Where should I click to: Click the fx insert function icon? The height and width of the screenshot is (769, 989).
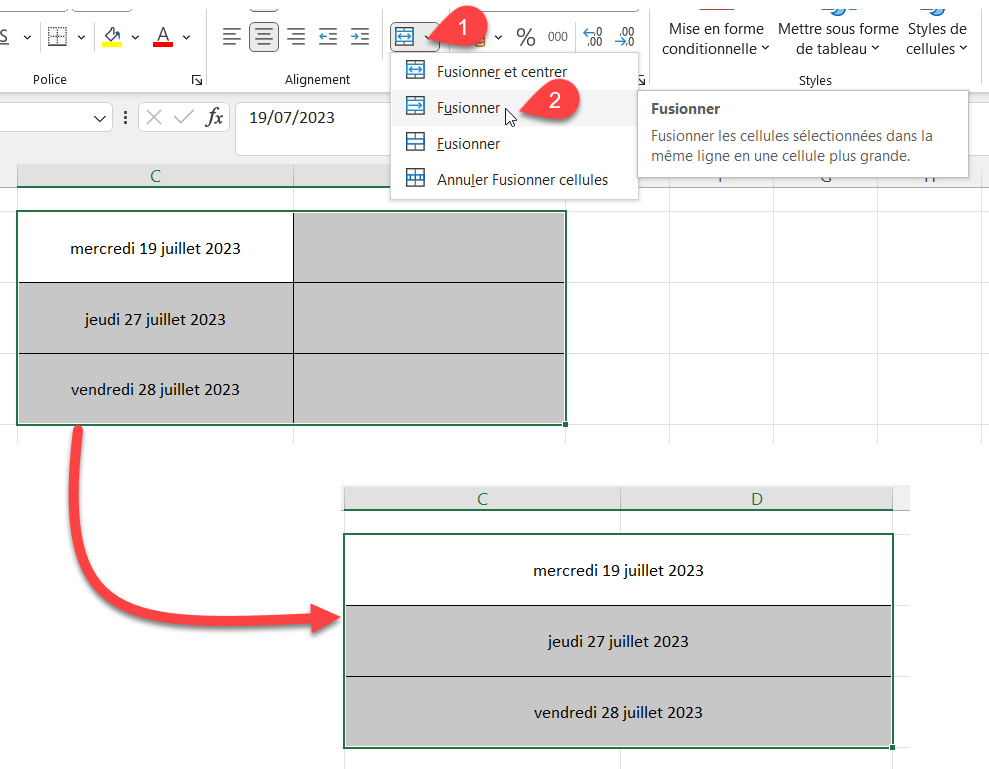[x=214, y=118]
